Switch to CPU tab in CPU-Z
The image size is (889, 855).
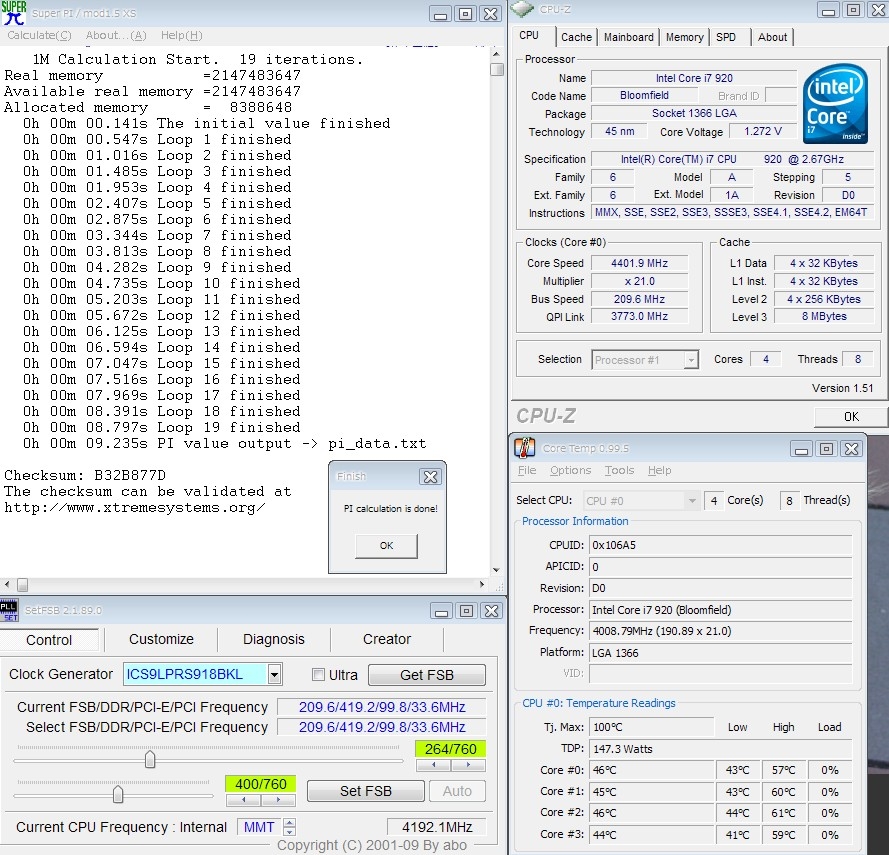(529, 35)
